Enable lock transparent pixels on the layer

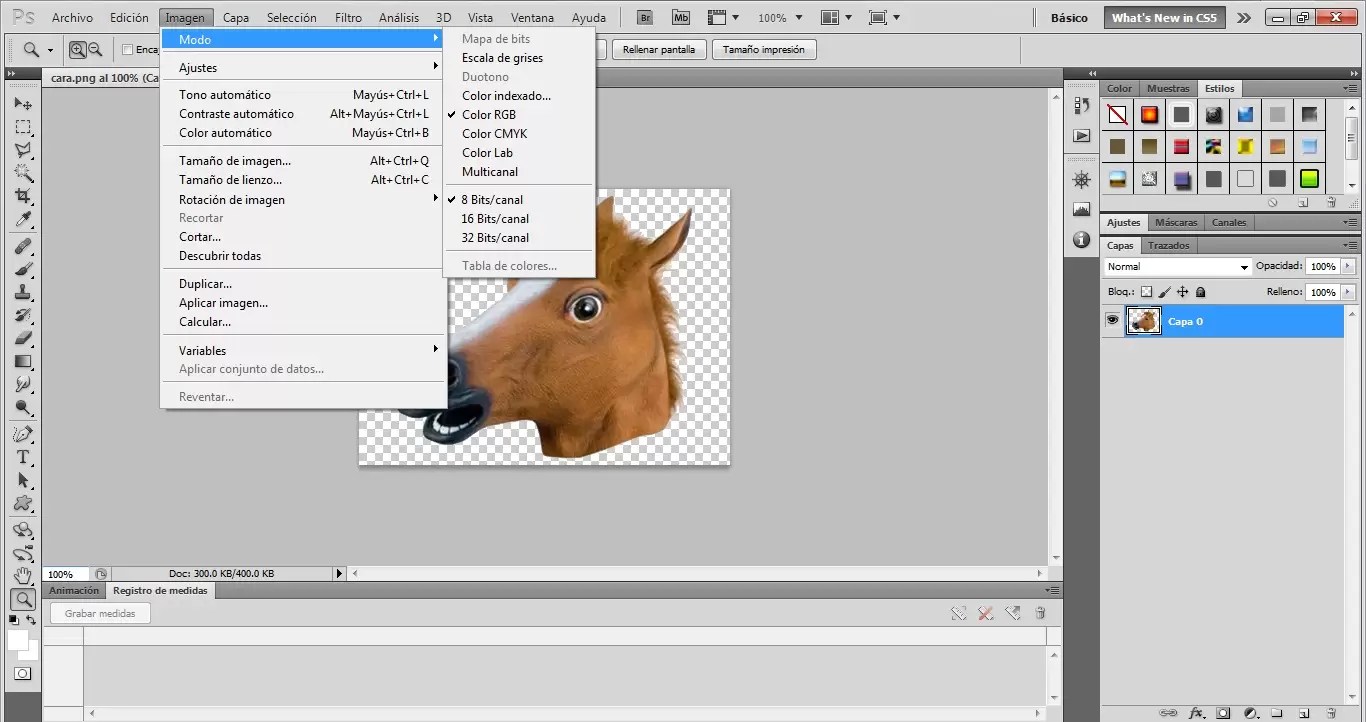1147,291
